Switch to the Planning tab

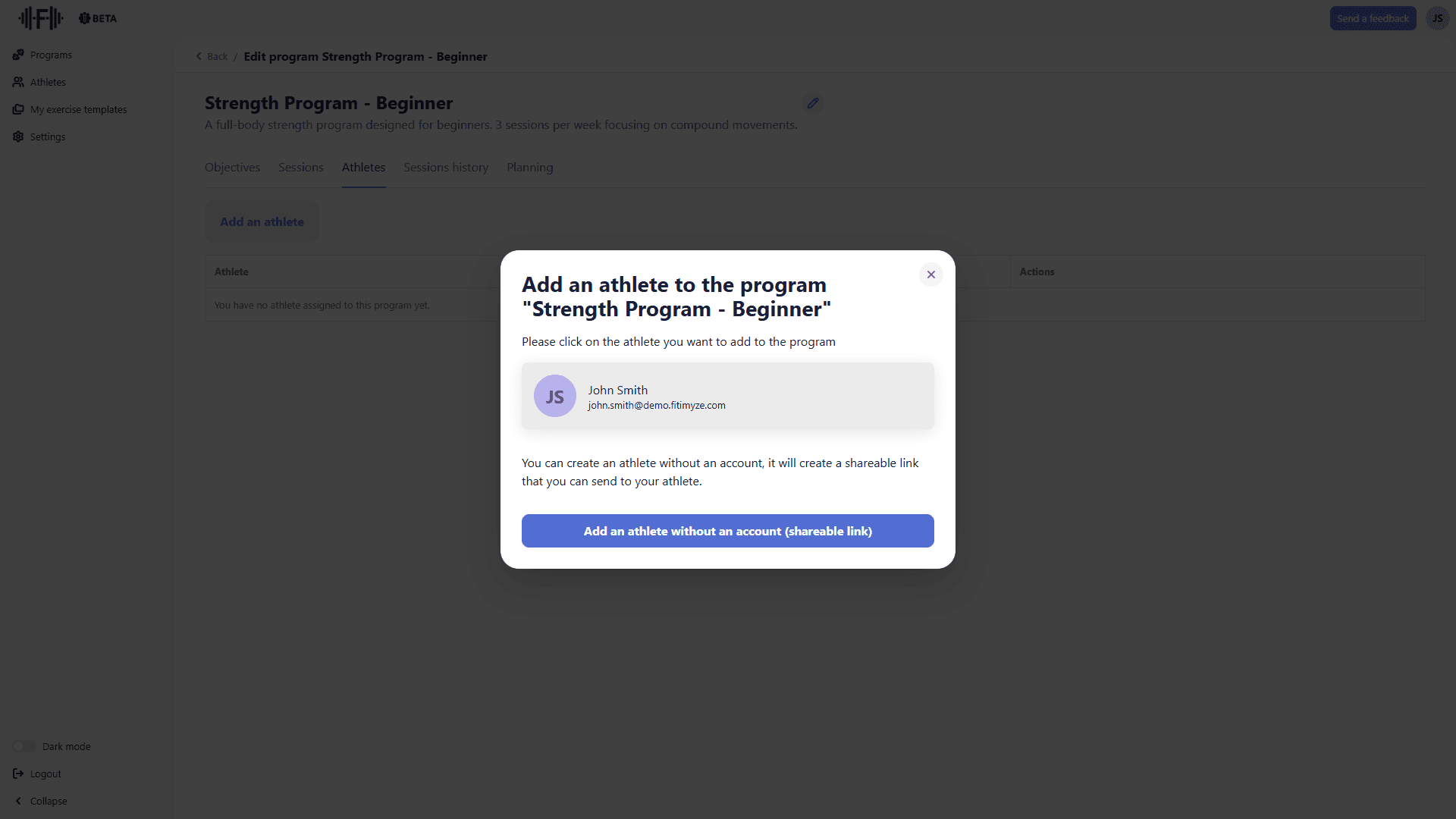[x=529, y=167]
